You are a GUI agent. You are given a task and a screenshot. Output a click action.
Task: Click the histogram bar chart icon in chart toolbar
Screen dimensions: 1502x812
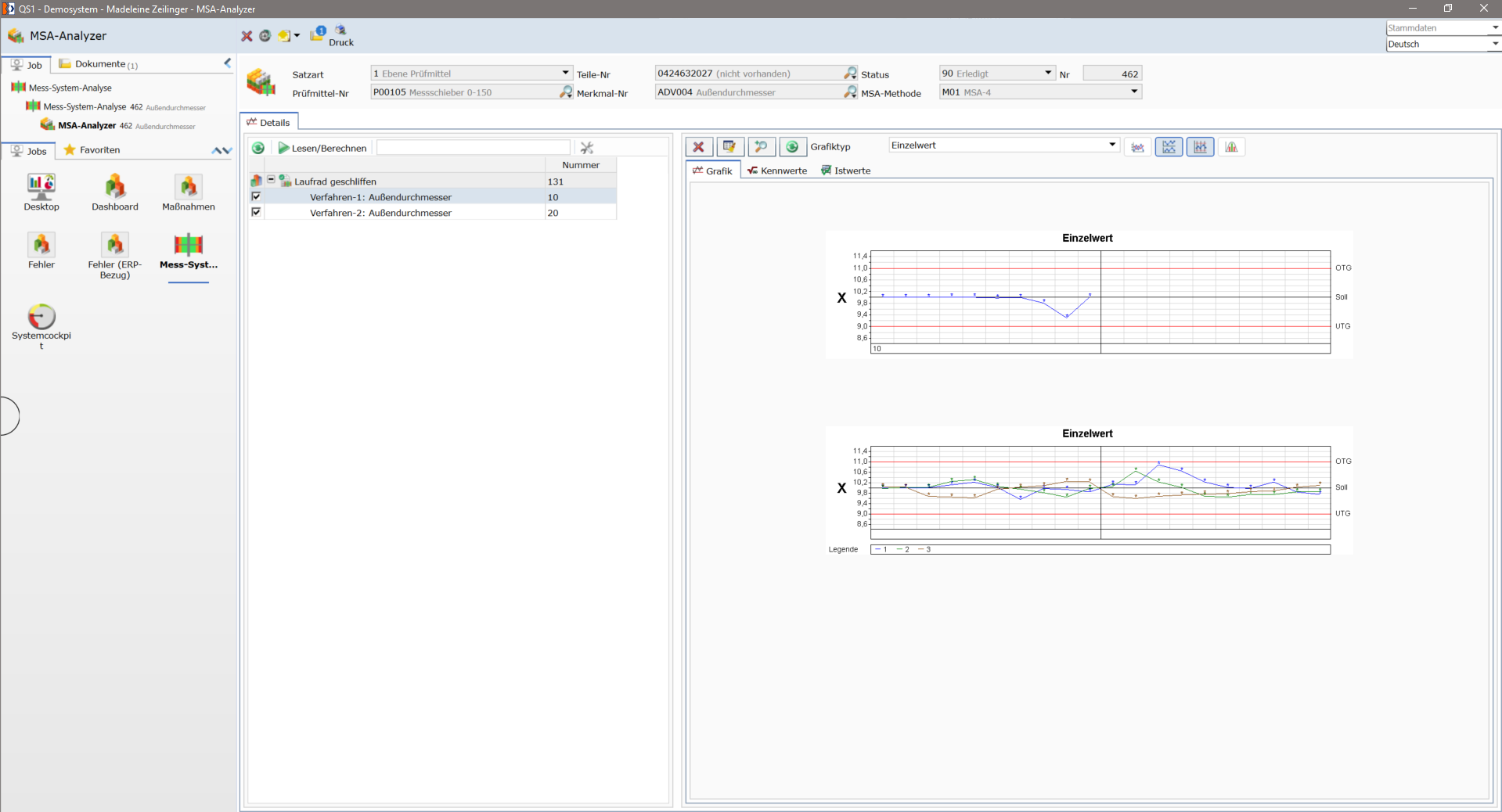1231,147
